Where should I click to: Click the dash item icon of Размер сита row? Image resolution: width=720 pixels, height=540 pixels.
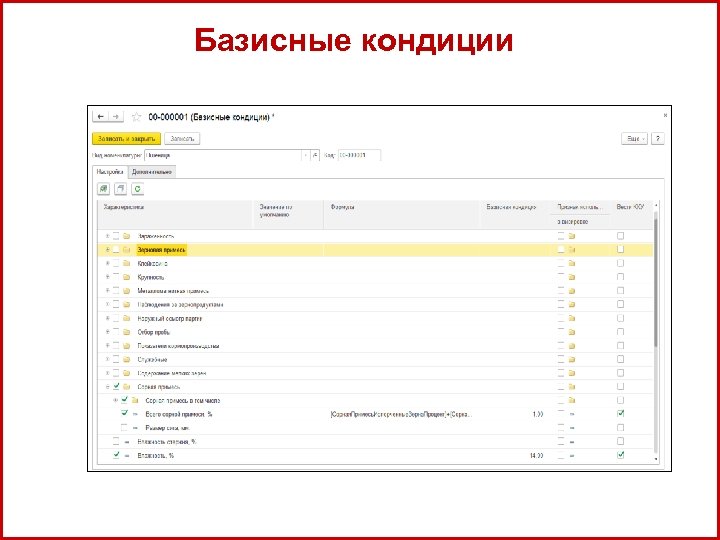[135, 428]
